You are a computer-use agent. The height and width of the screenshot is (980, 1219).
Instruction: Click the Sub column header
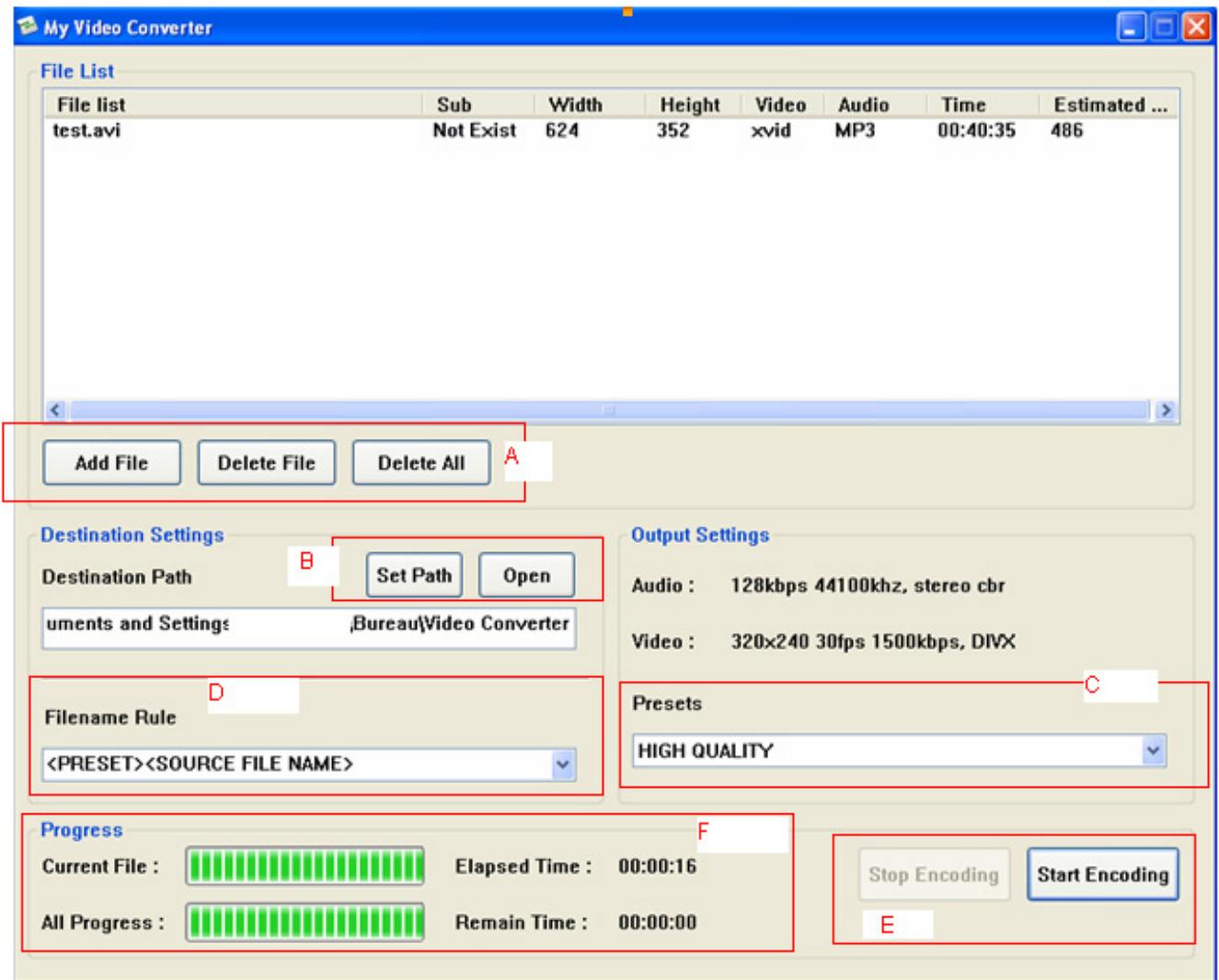click(x=477, y=105)
